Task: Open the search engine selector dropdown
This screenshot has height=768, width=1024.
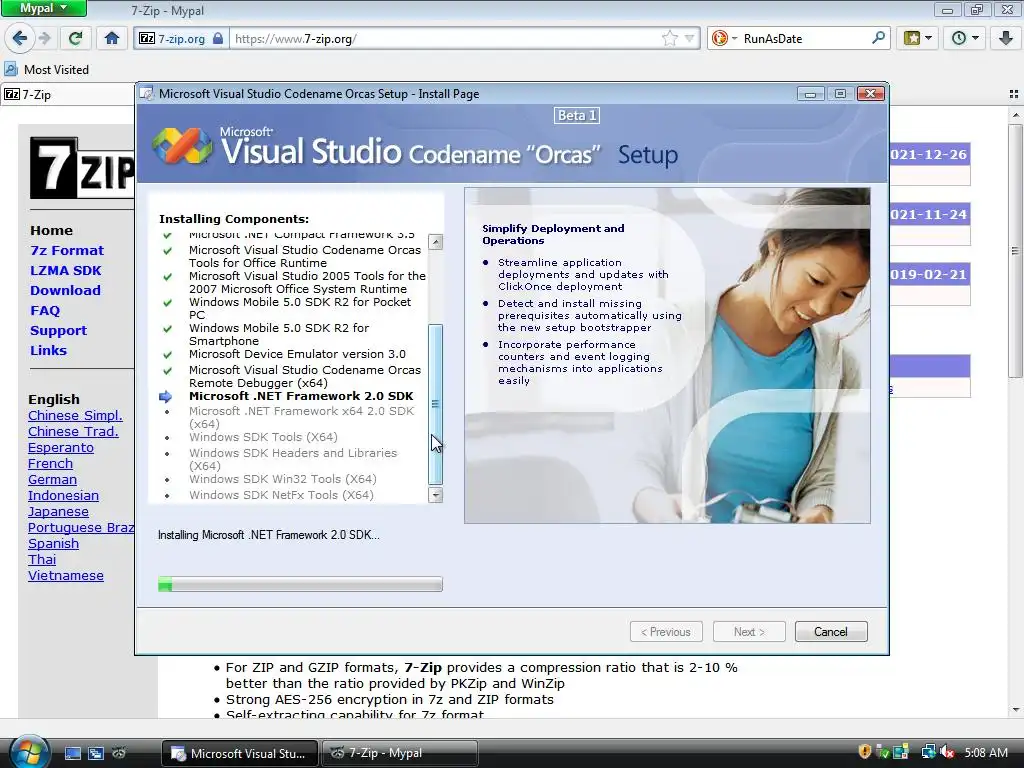Action: pos(724,39)
